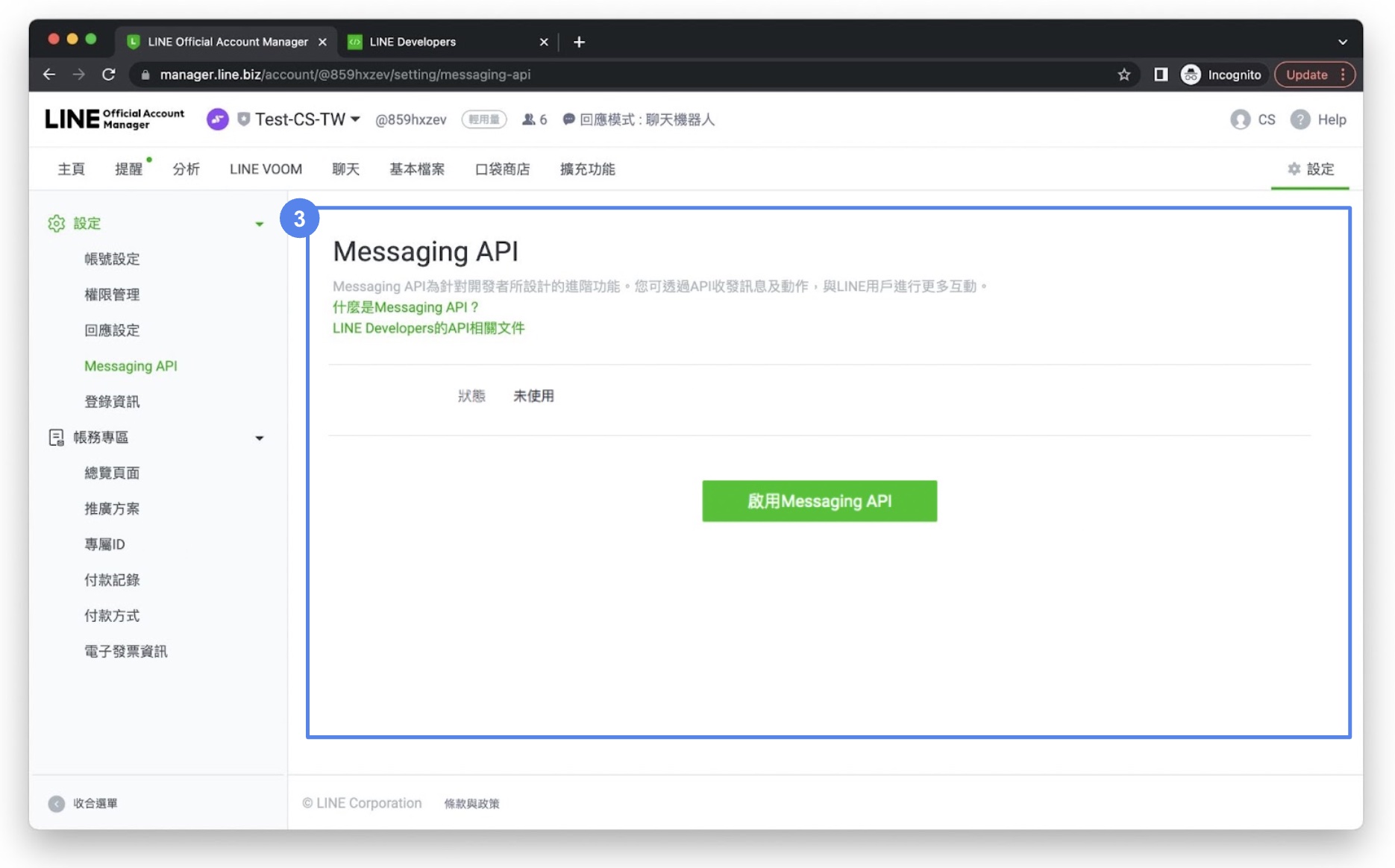Open the 基本檔案 tab
The image size is (1395, 868).
click(417, 169)
